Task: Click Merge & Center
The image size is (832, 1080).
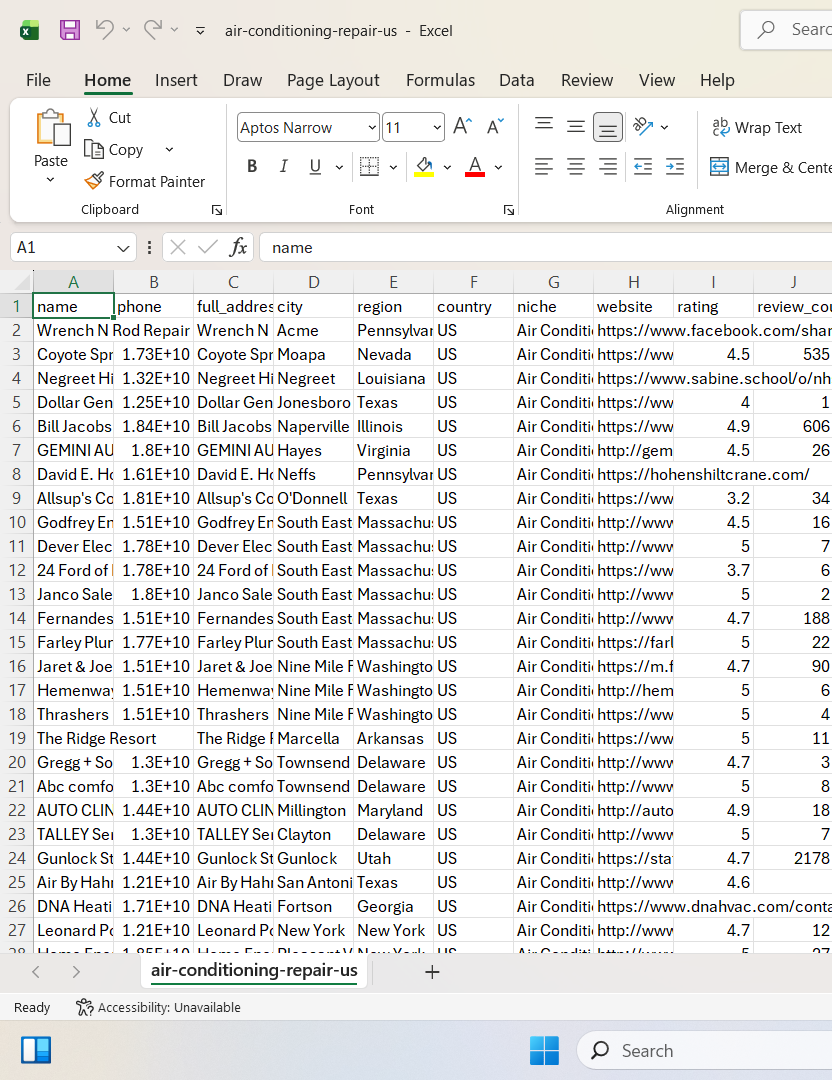Action: 770,167
